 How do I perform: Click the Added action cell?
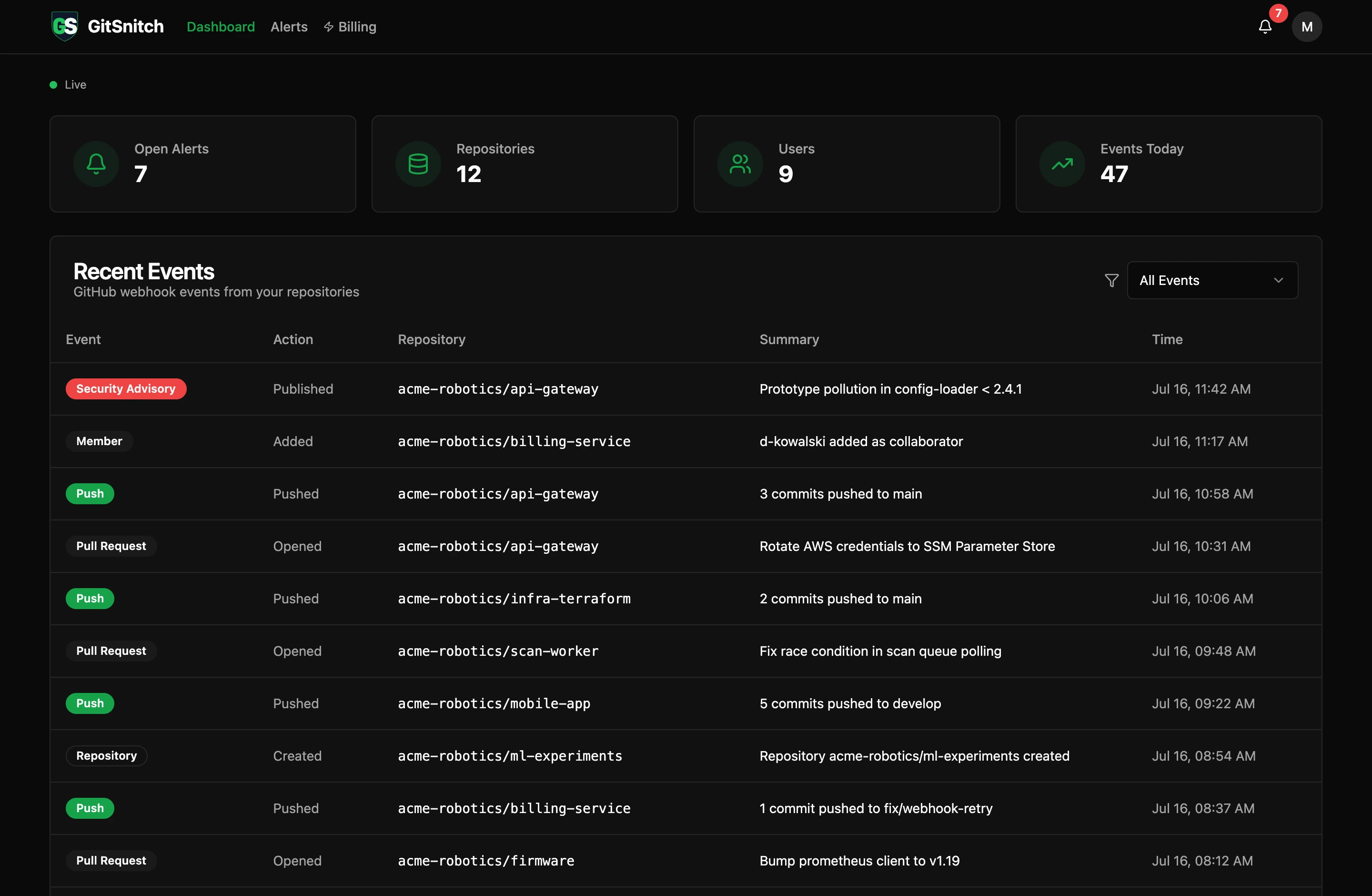[x=293, y=441]
